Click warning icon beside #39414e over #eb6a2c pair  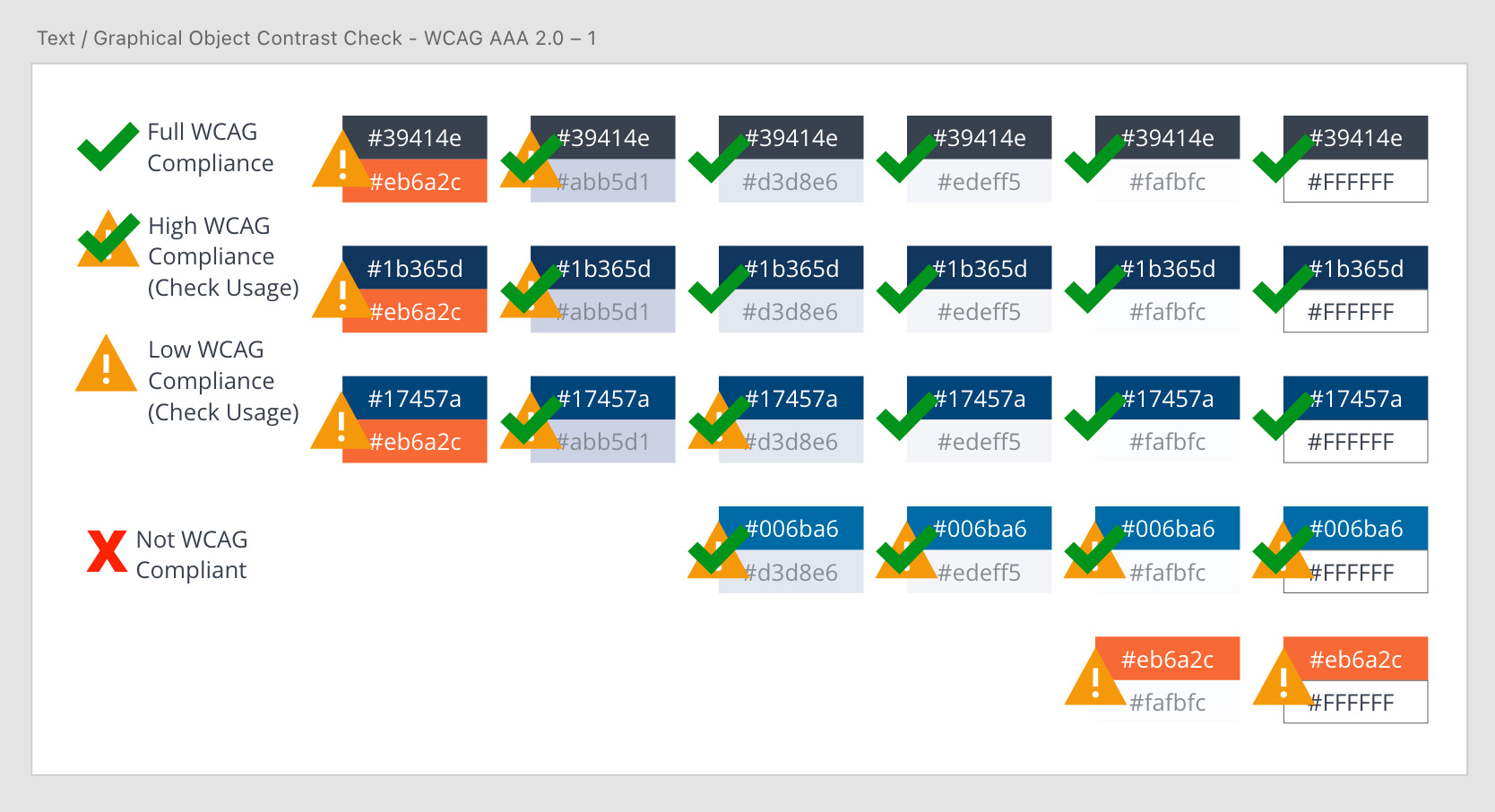coord(341,162)
